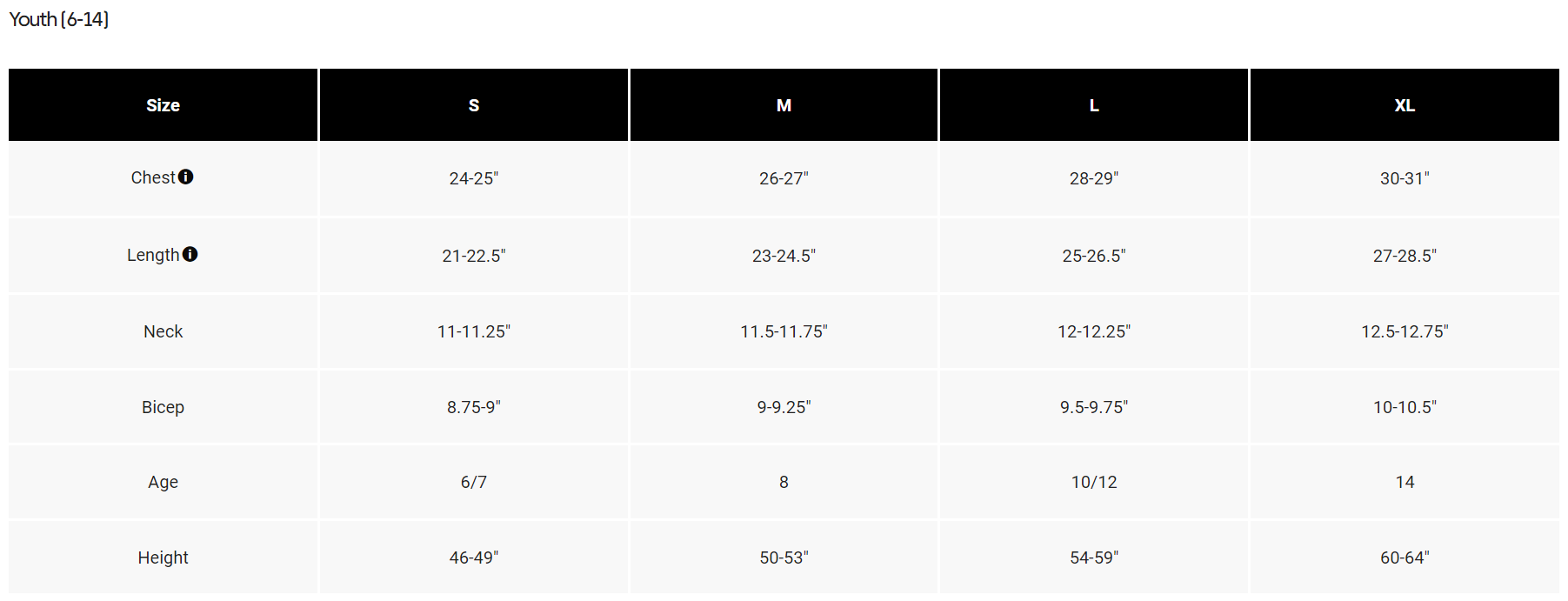
Task: Click the Youth (6-14) heading
Action: coord(59,19)
